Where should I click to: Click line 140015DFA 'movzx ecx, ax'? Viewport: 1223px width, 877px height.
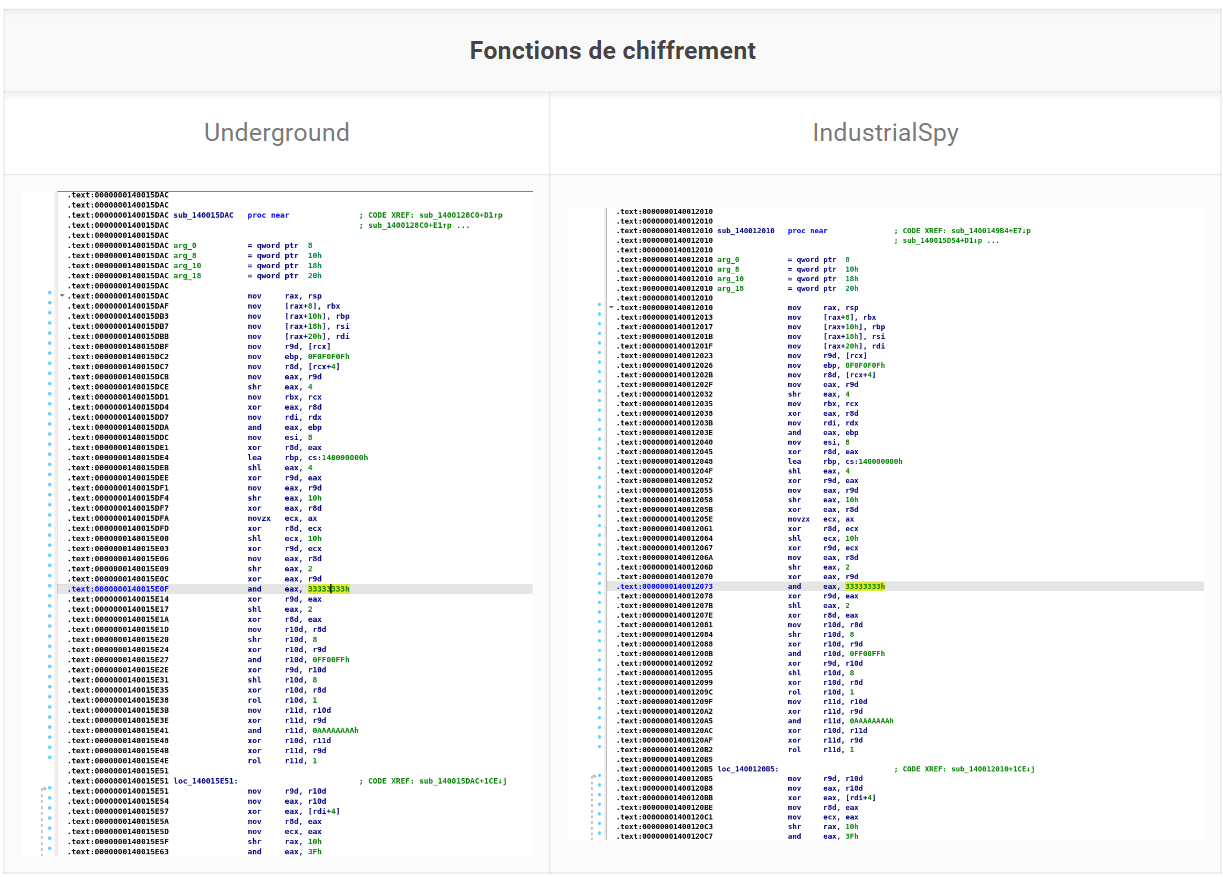[195, 518]
